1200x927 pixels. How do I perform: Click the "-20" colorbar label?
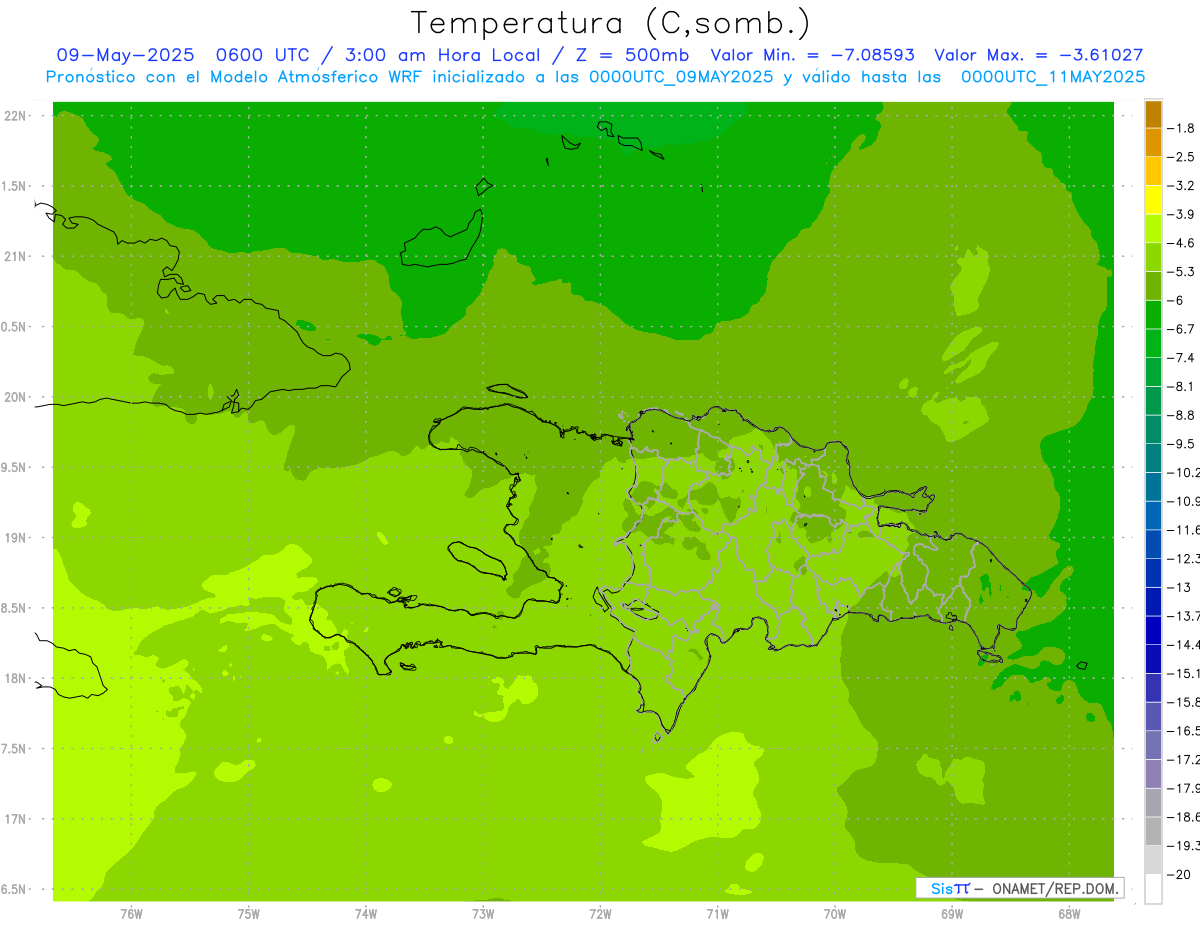tap(1180, 875)
